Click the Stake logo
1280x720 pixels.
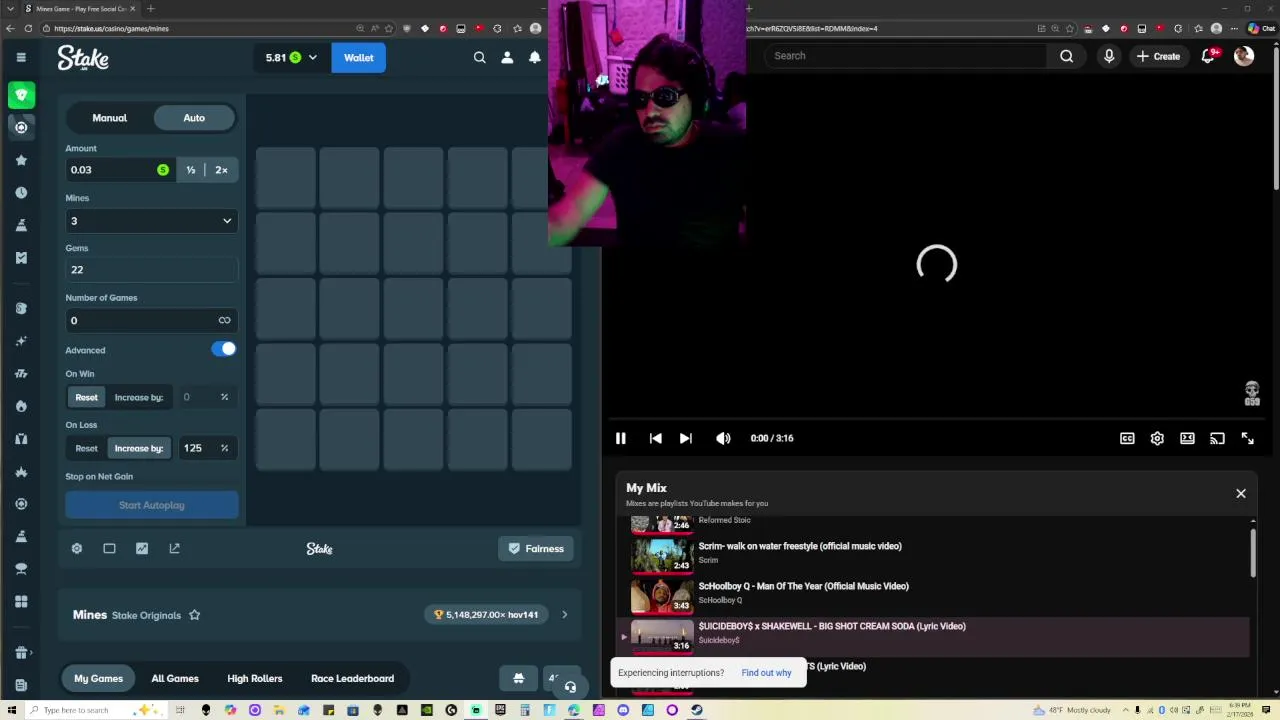point(83,58)
